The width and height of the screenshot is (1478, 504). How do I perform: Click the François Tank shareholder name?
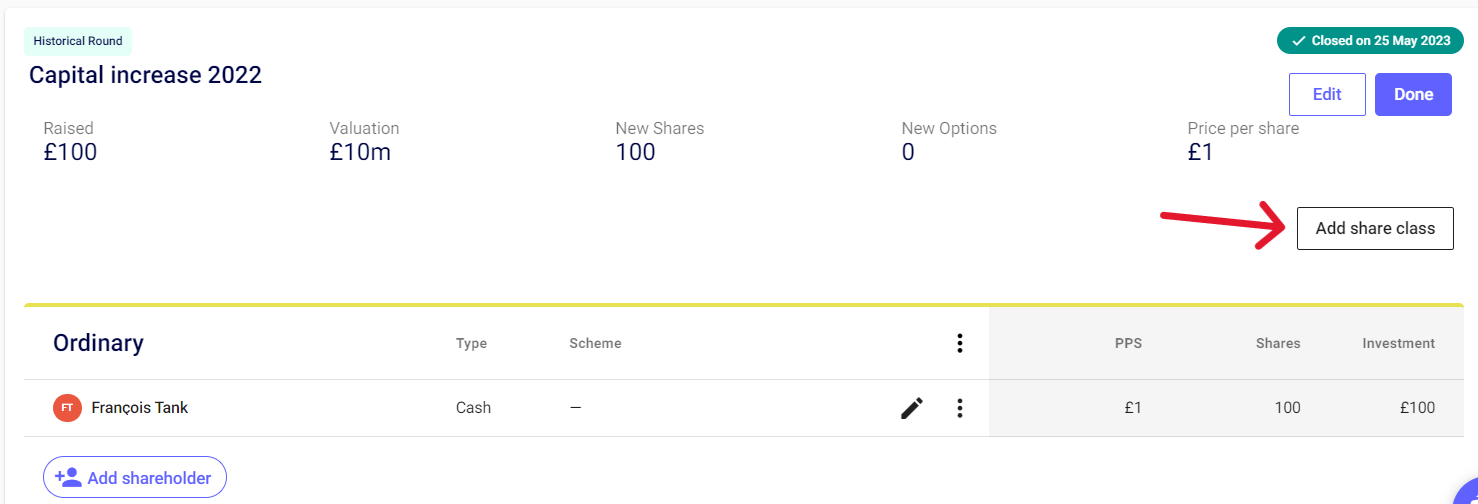point(139,408)
